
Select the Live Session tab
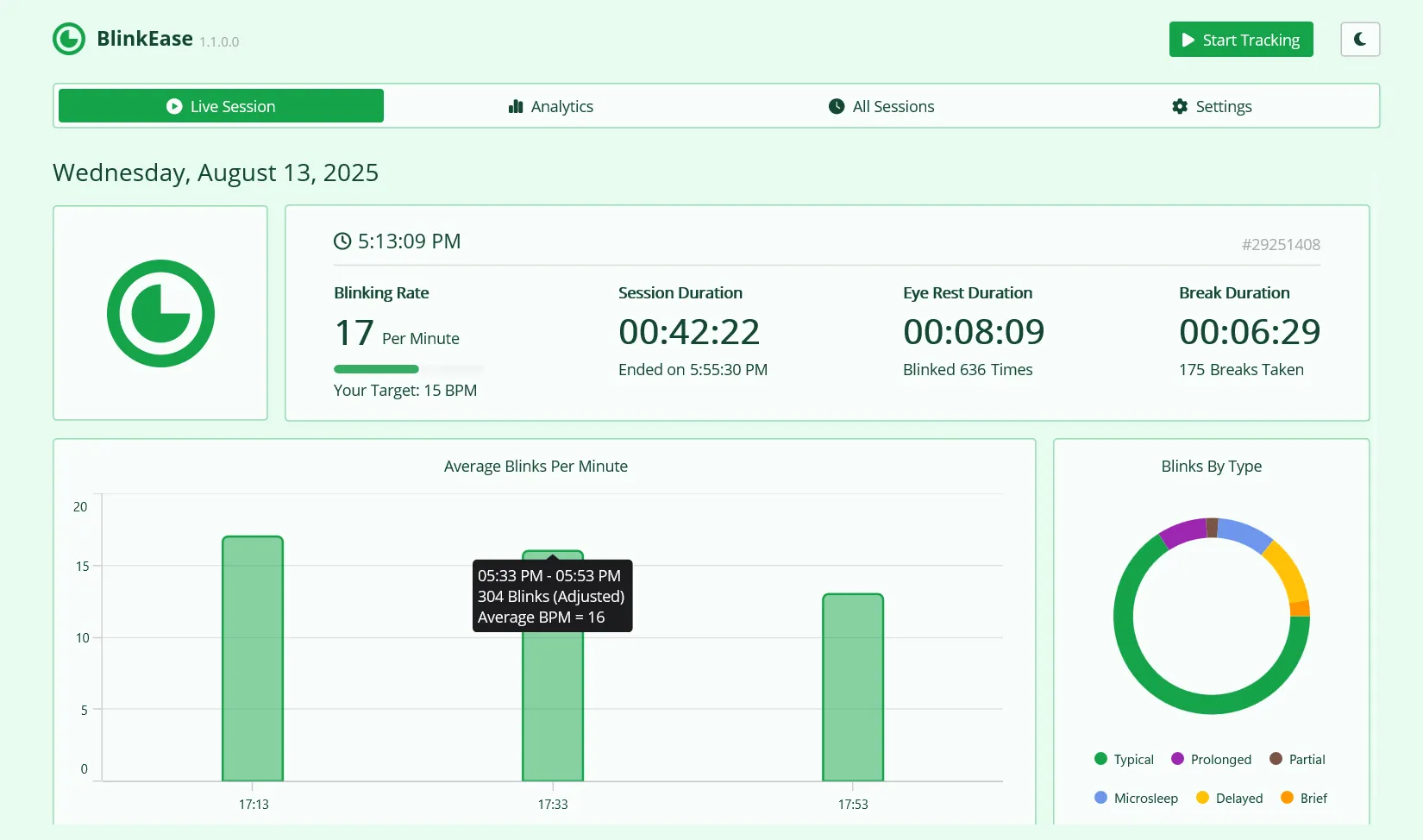click(221, 106)
